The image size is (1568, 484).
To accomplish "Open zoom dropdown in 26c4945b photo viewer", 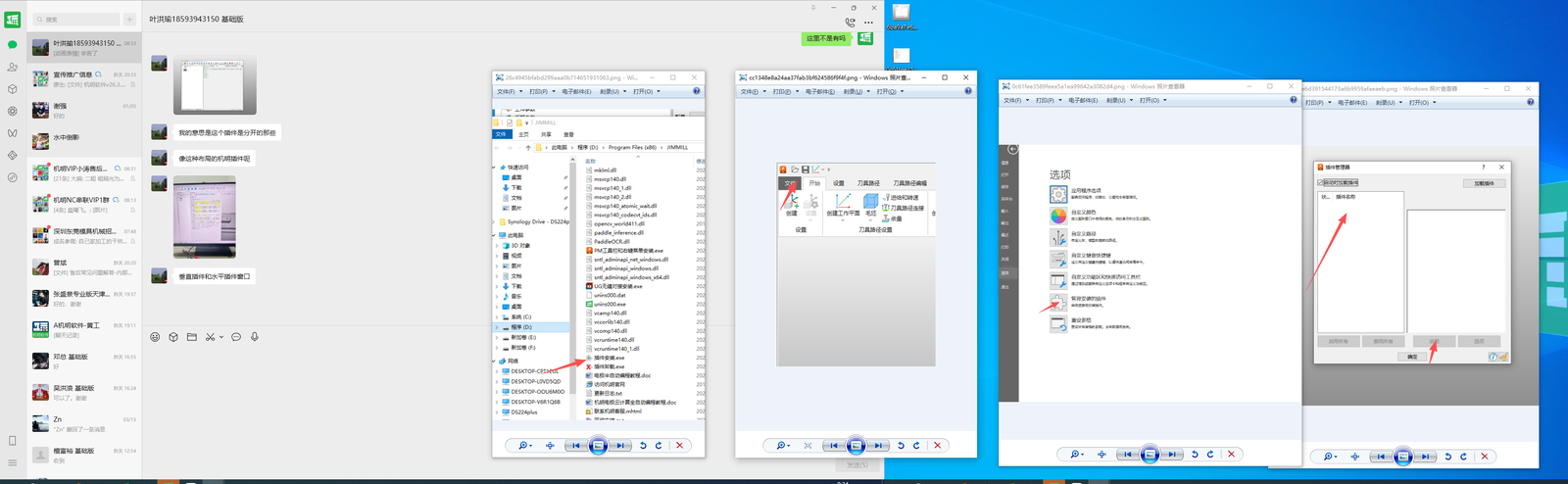I will 524,445.
